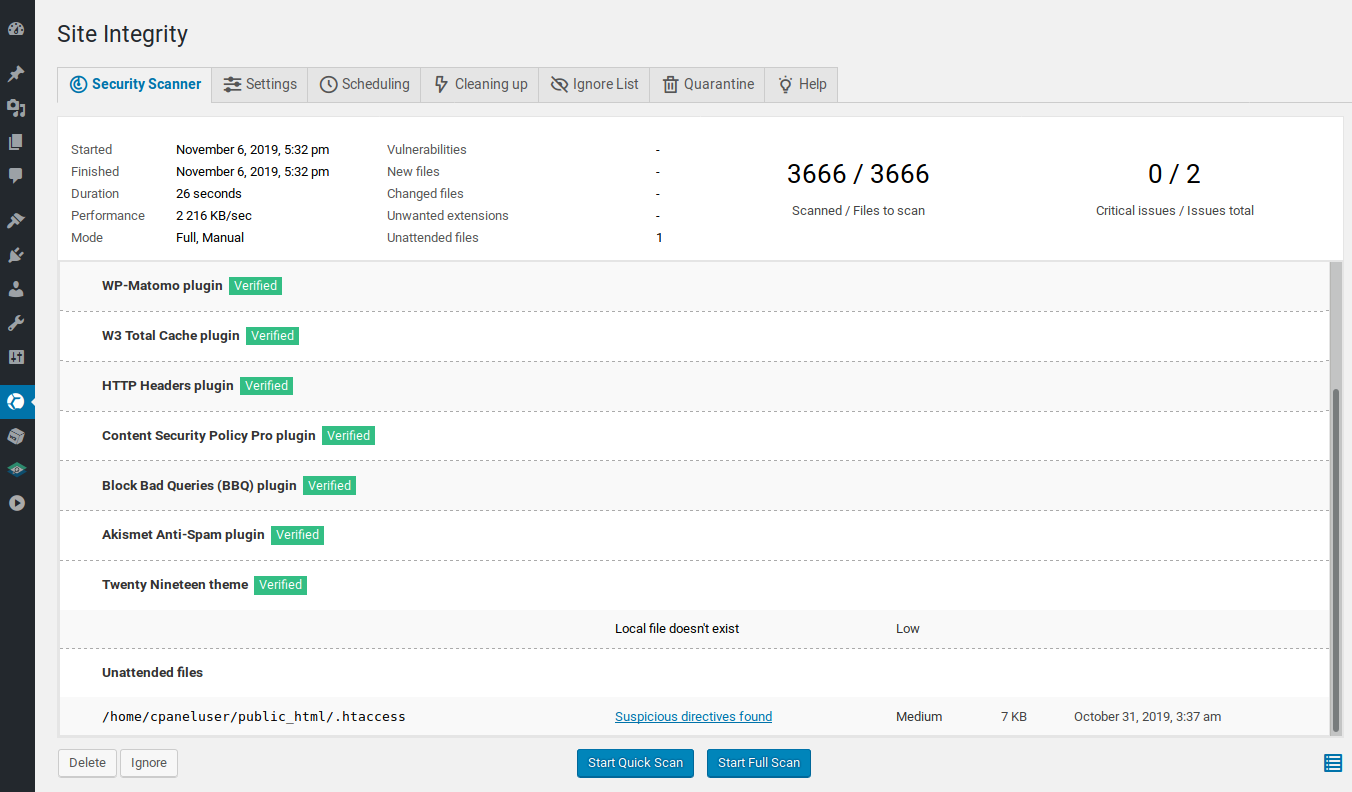Open Plugins via the plug icon
Image resolution: width=1352 pixels, height=792 pixels.
16,255
